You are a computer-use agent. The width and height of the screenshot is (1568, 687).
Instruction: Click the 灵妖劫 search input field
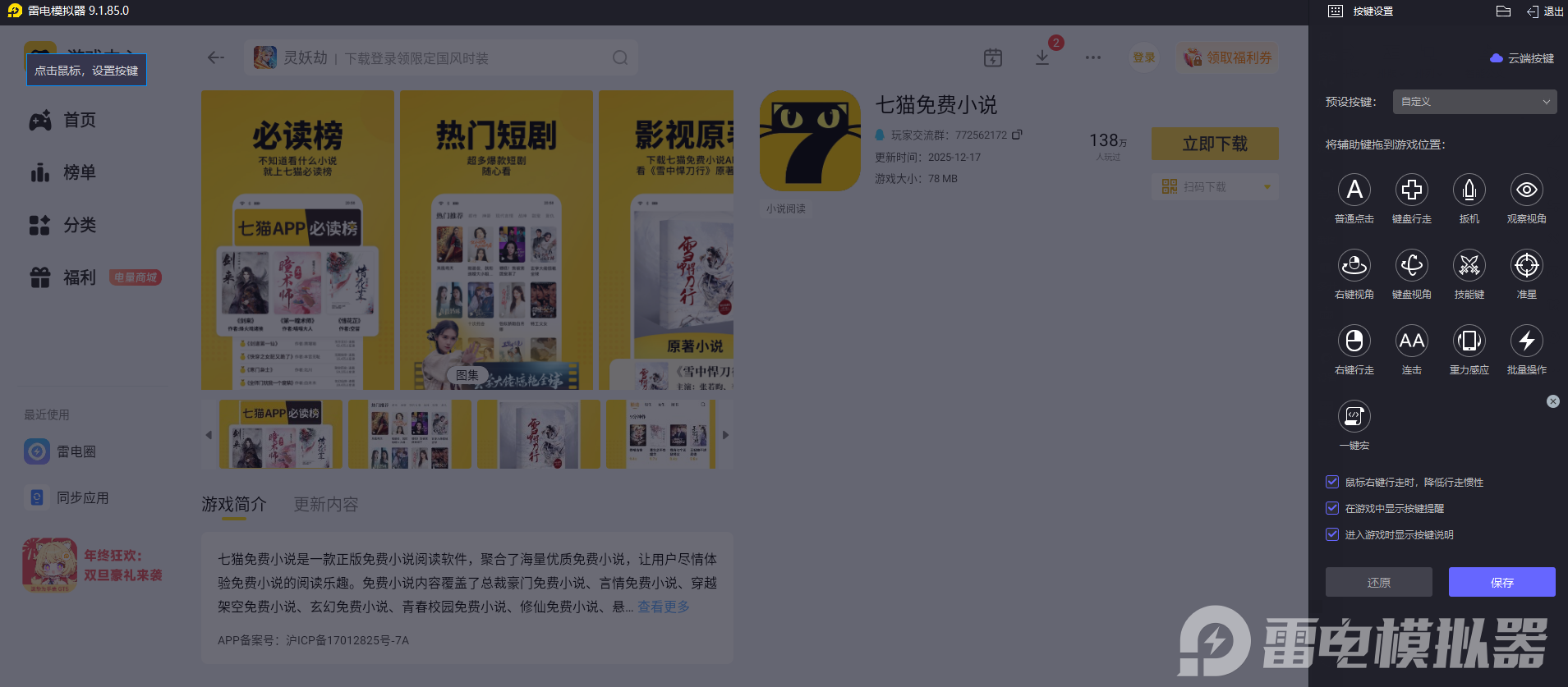tap(441, 57)
